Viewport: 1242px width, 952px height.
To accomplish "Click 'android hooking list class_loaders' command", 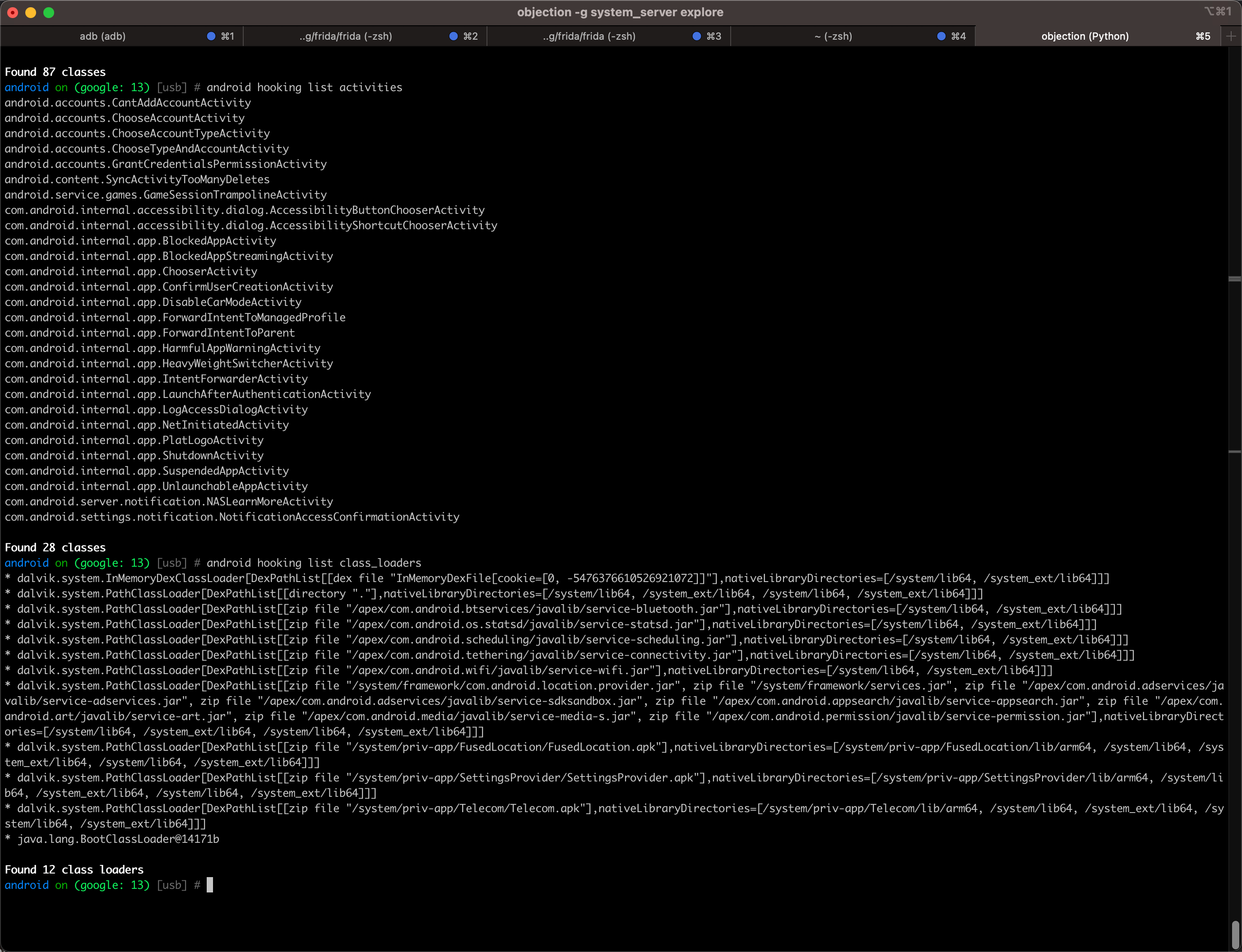I will (314, 562).
